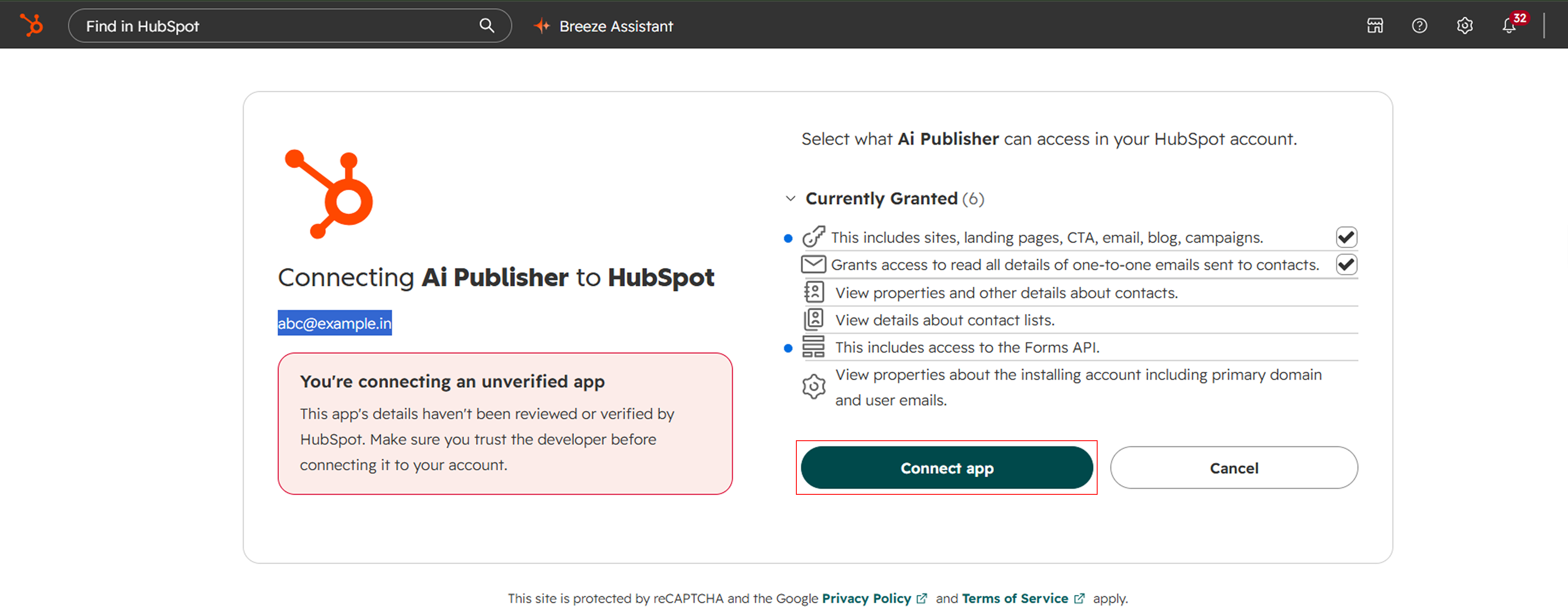The width and height of the screenshot is (1568, 614).
Task: Click 'View properties and other details about contacts.'
Action: click(x=1006, y=293)
